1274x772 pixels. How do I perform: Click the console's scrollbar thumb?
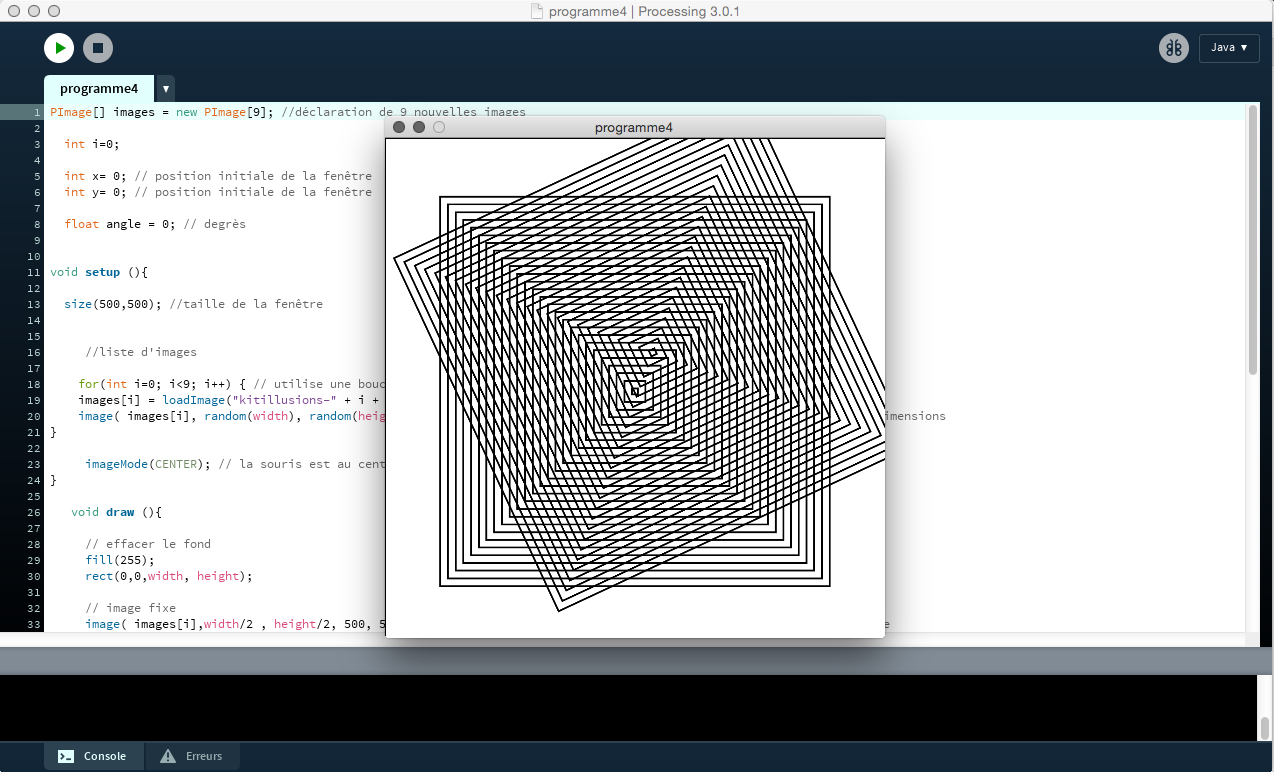1265,727
